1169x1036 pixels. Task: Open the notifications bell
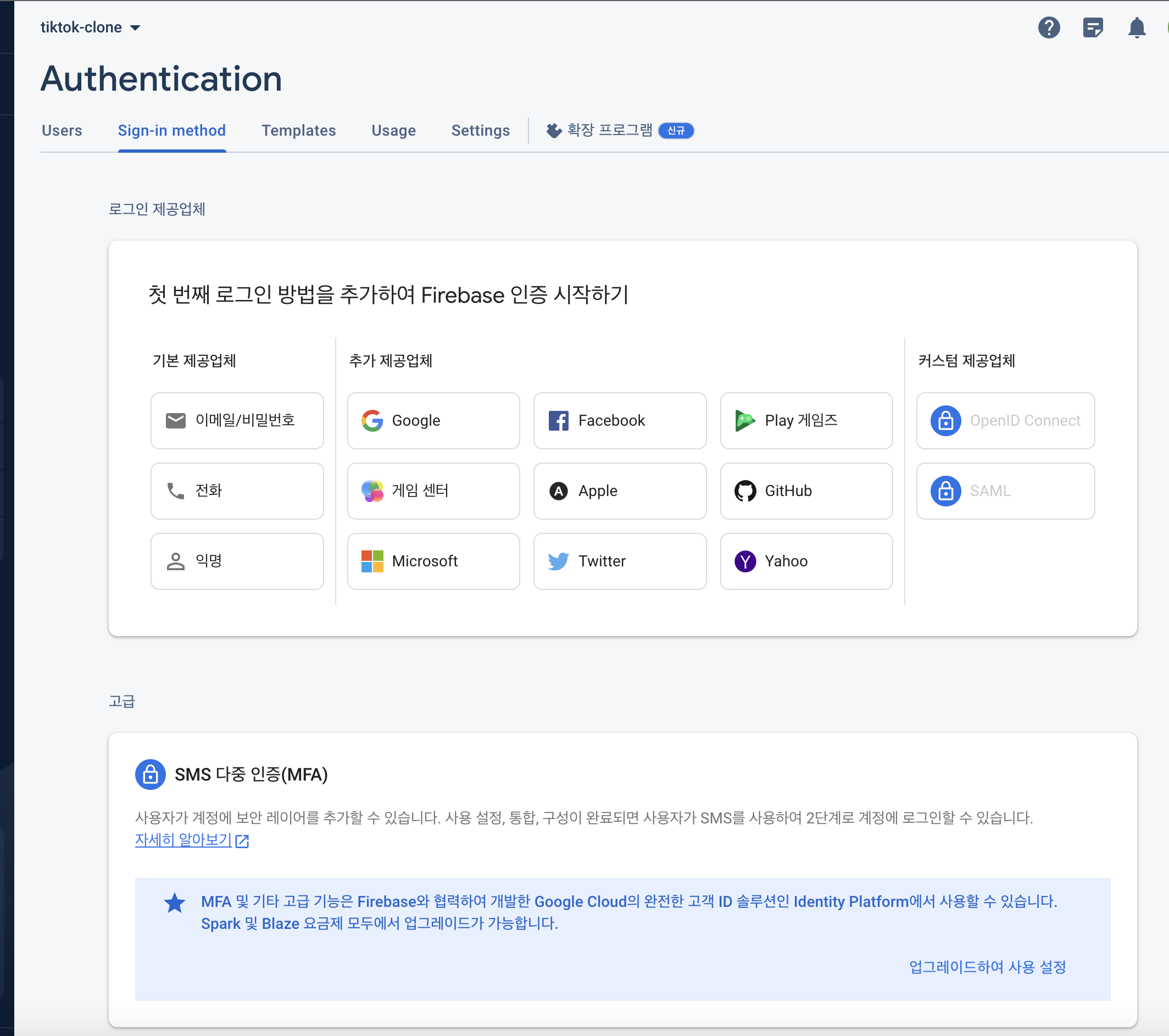click(x=1137, y=27)
